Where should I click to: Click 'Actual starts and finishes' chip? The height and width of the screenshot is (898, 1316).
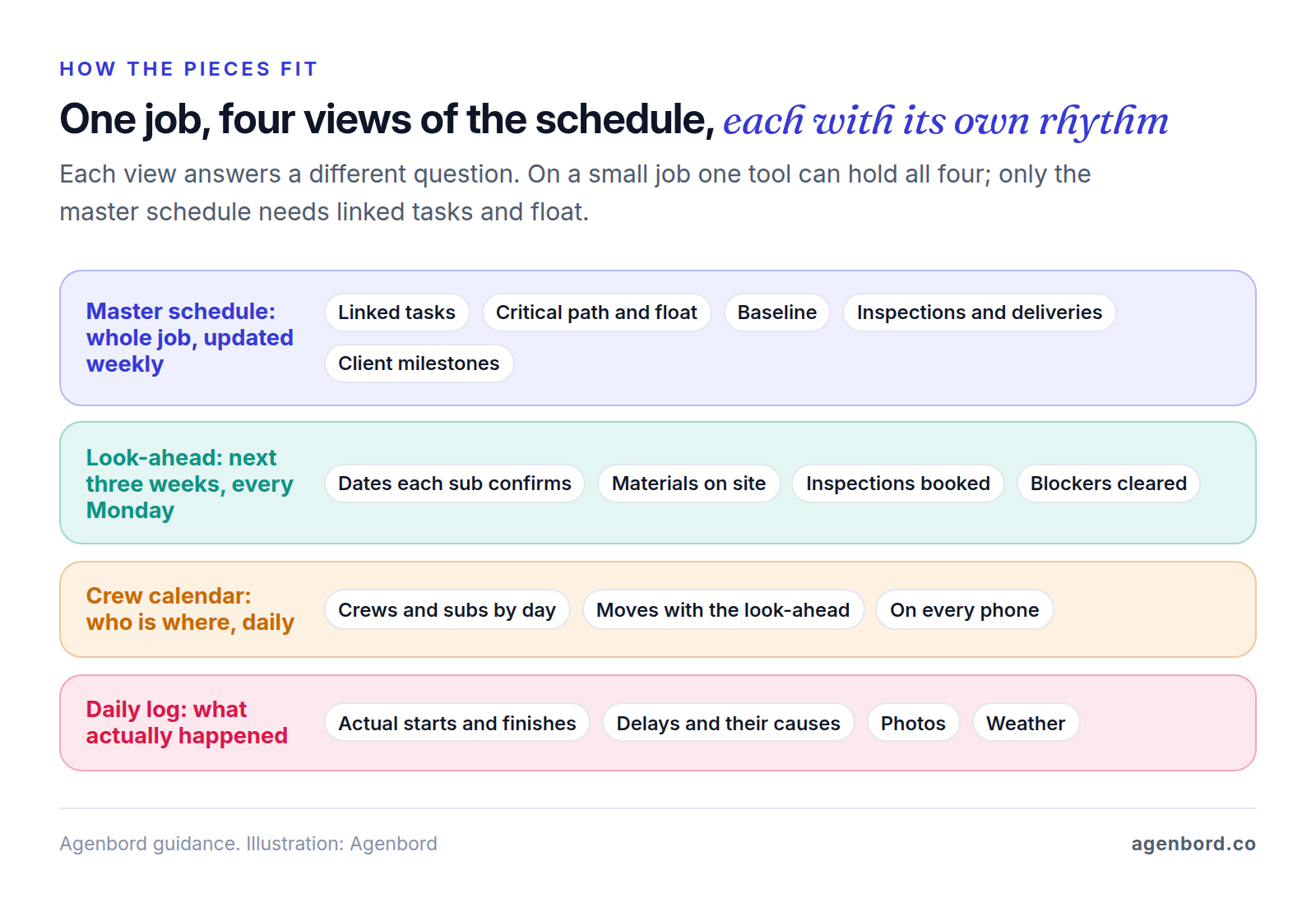(x=456, y=724)
